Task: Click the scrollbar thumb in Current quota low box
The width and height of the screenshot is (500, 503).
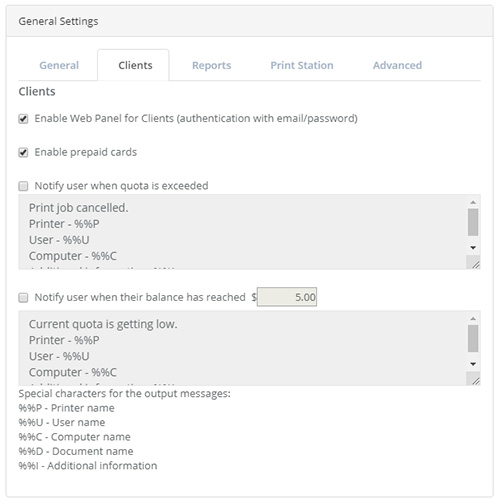Action: coord(473,338)
